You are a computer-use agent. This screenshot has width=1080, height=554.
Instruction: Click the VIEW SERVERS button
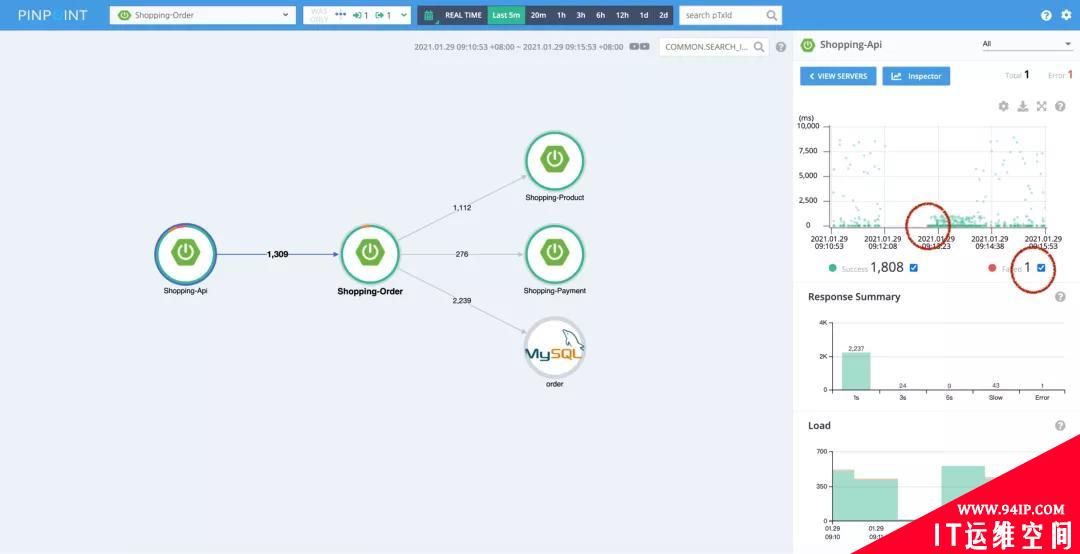coord(838,76)
